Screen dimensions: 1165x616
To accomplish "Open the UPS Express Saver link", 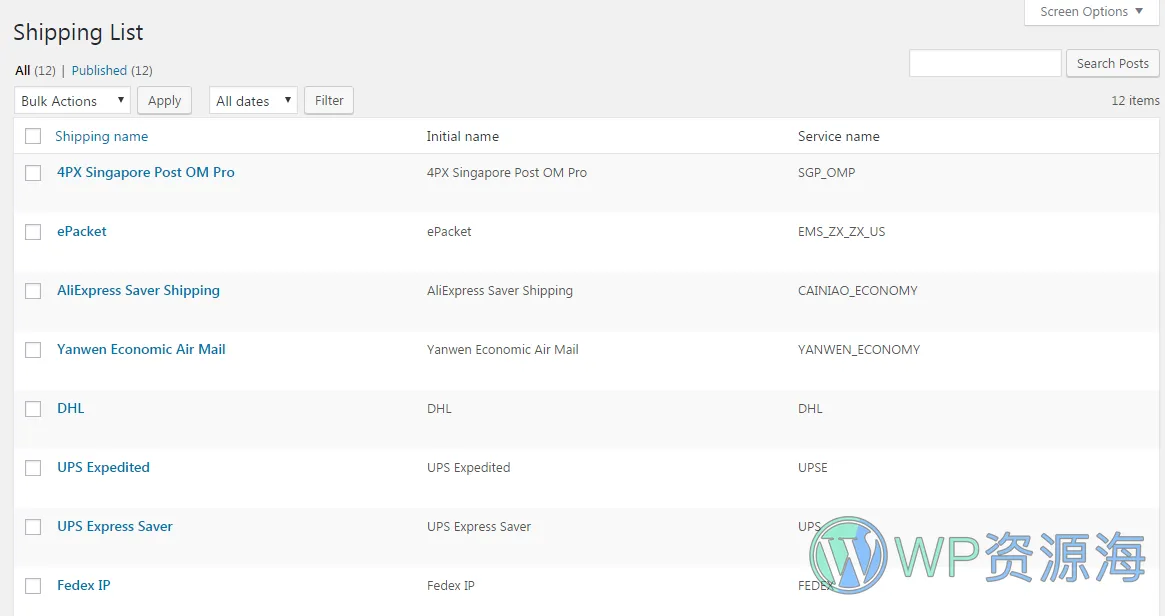I will pos(114,526).
